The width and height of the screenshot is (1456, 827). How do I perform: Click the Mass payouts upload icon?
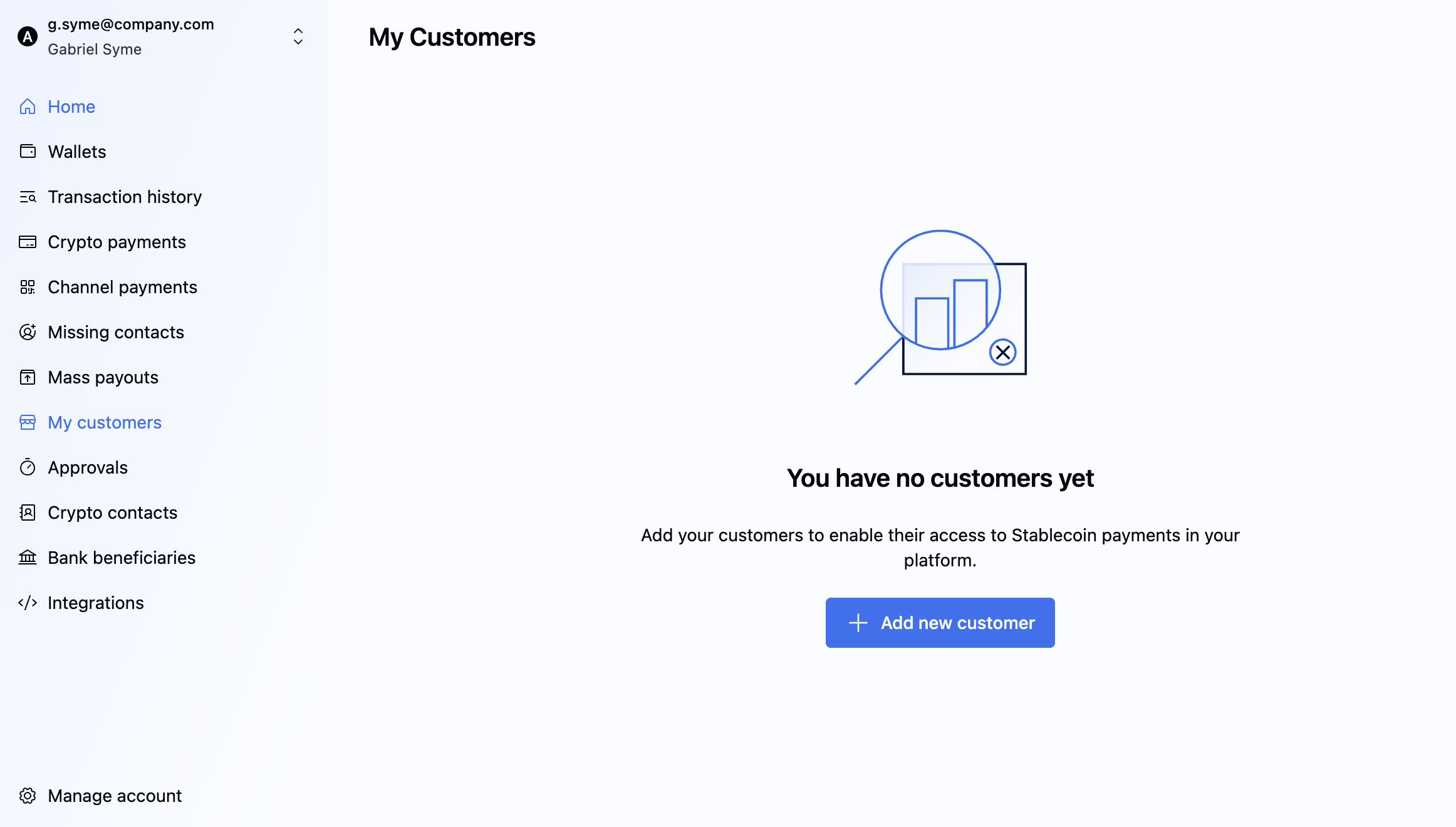point(28,377)
